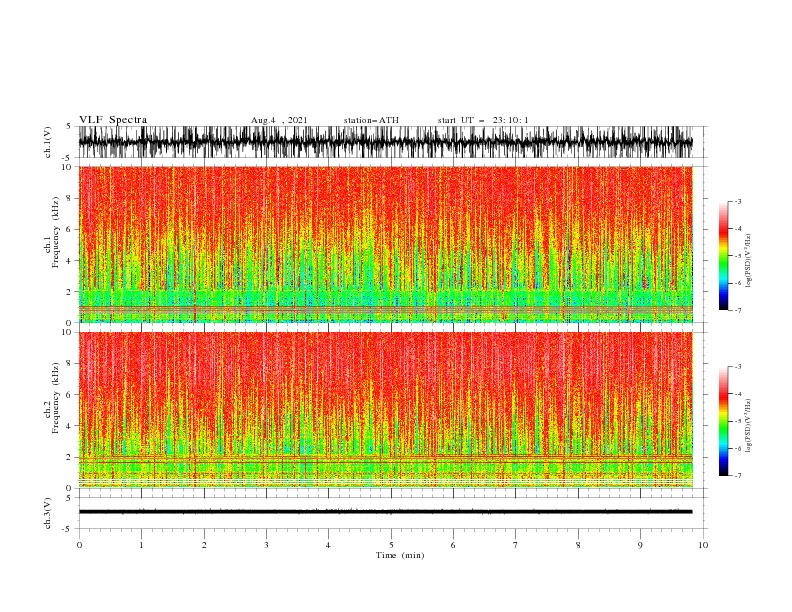Click the log(PSD) label beside upper color bar
The image size is (792, 612).
click(749, 261)
